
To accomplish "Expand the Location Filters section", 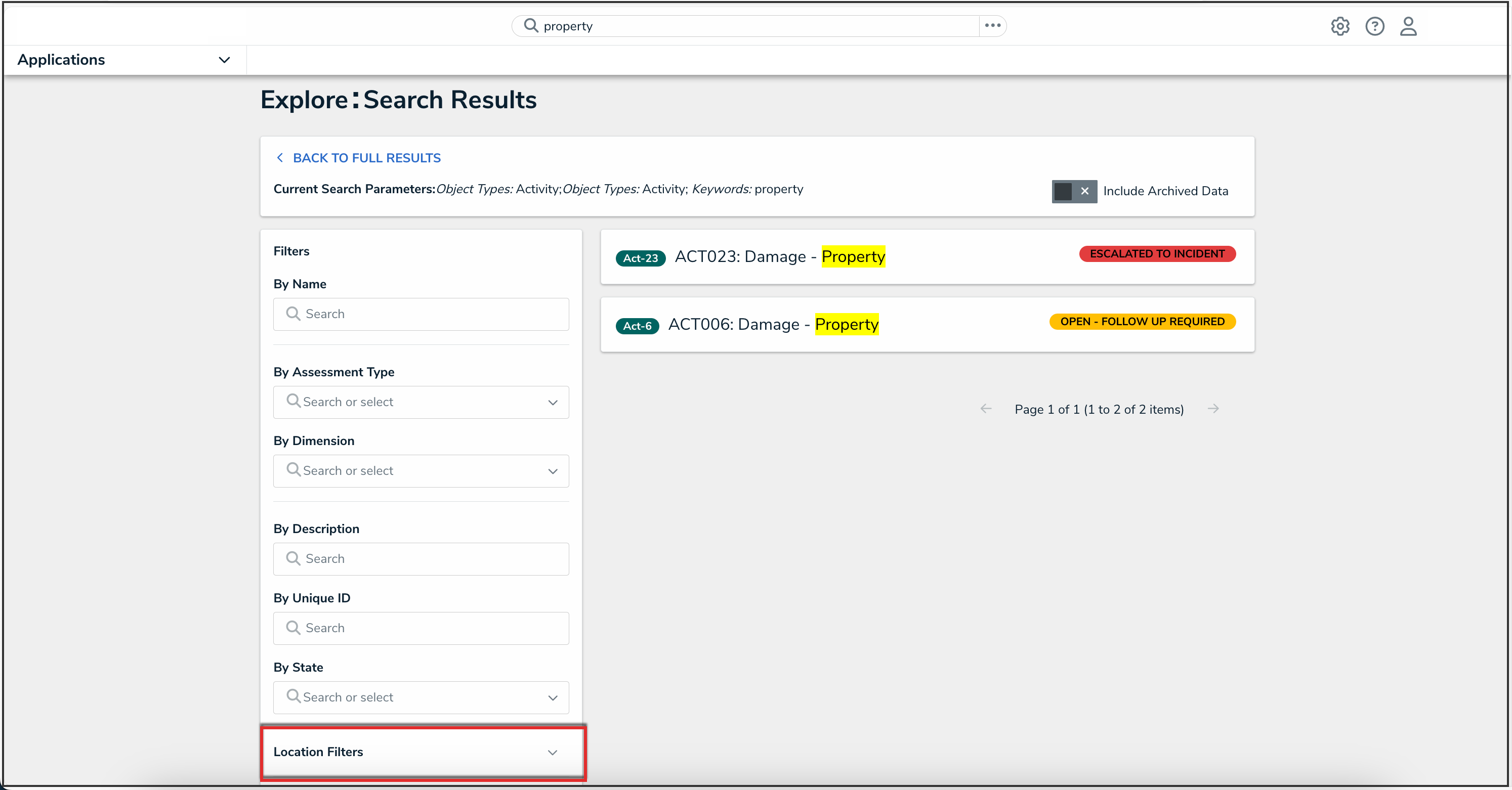I will pyautogui.click(x=423, y=752).
